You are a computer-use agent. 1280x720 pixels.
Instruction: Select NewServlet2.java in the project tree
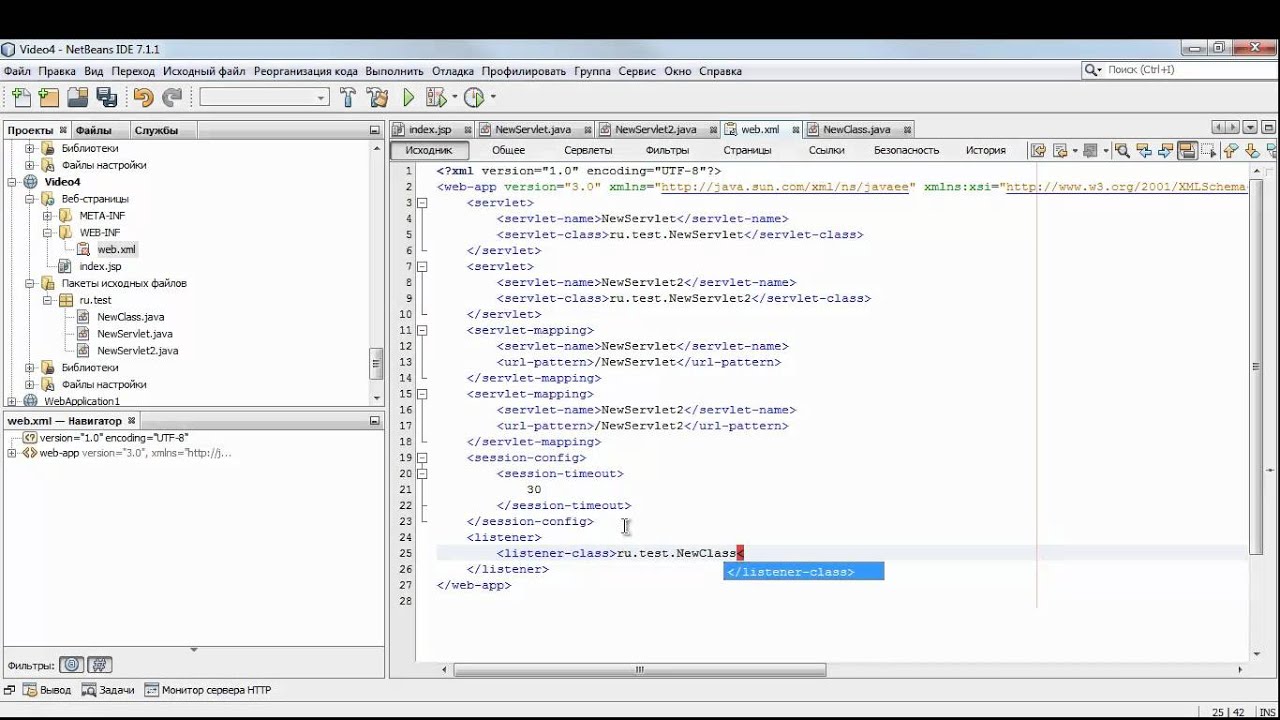pyautogui.click(x=137, y=351)
